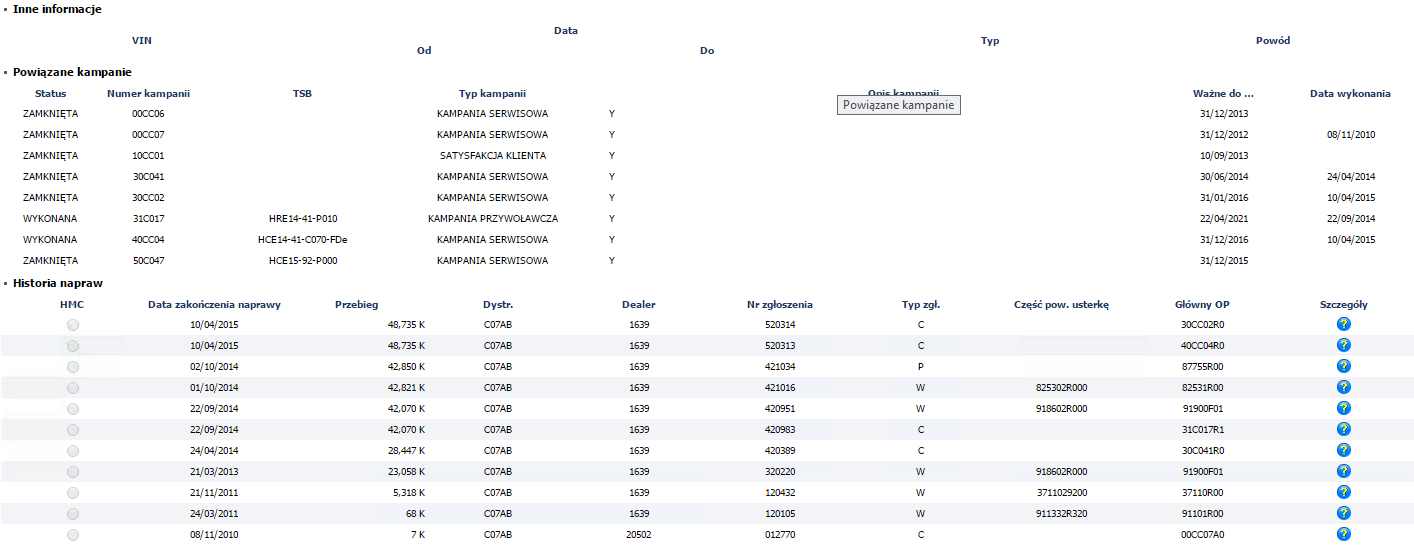This screenshot has width=1414, height=555.
Task: Click the Nr zgłoszenia column header
Action: pos(780,304)
